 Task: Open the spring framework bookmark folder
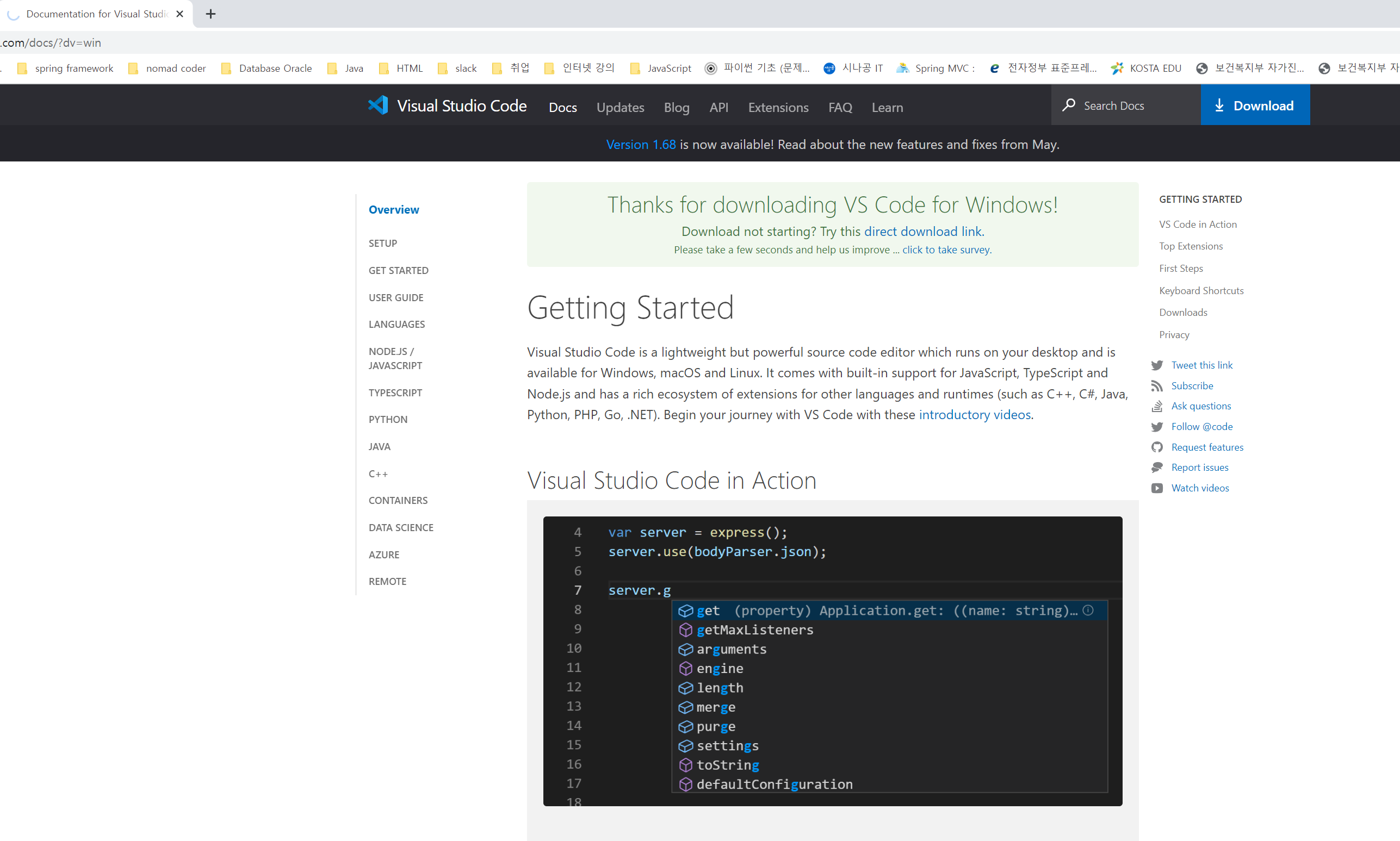click(65, 68)
